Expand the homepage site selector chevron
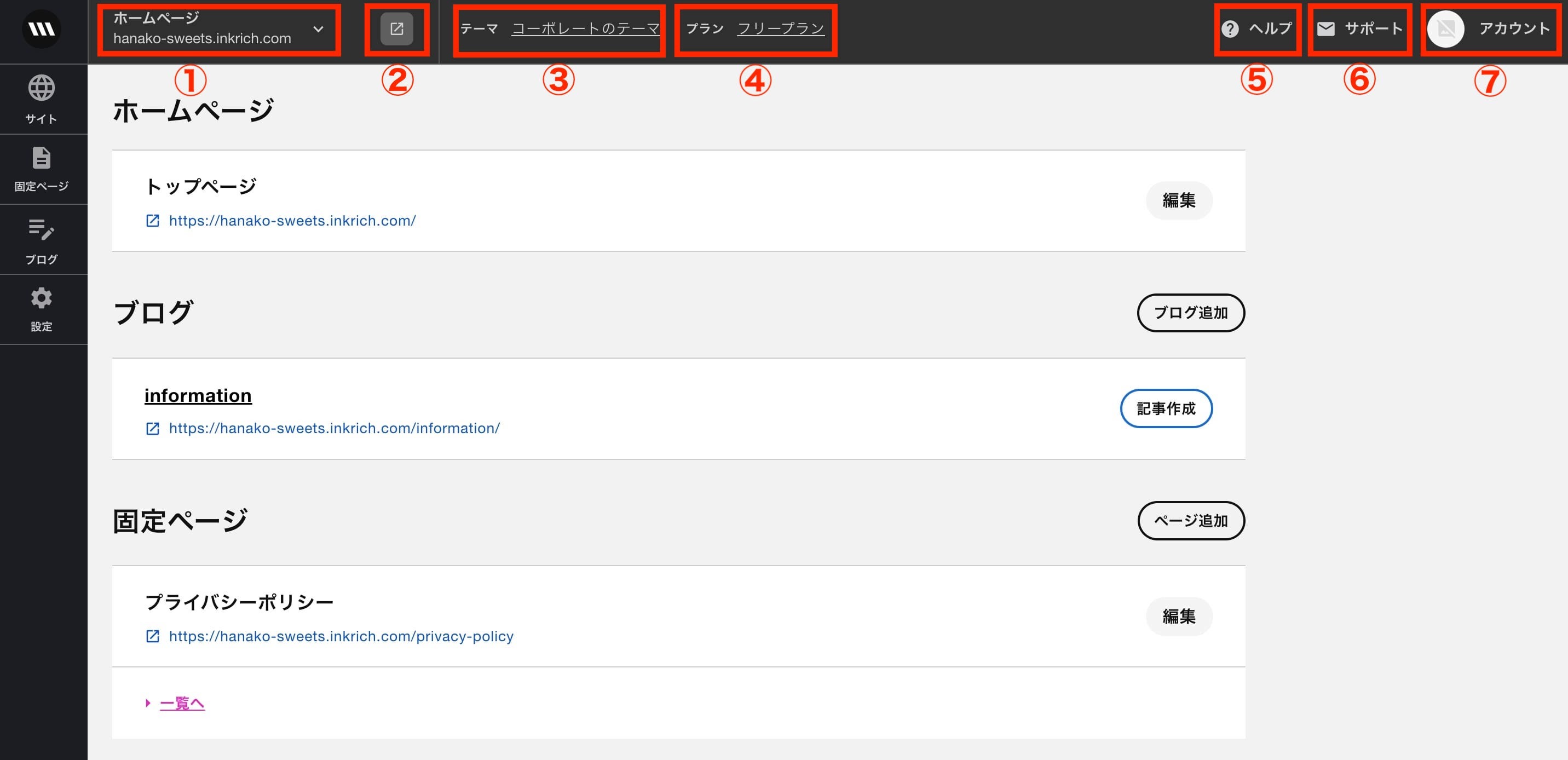 [x=318, y=28]
